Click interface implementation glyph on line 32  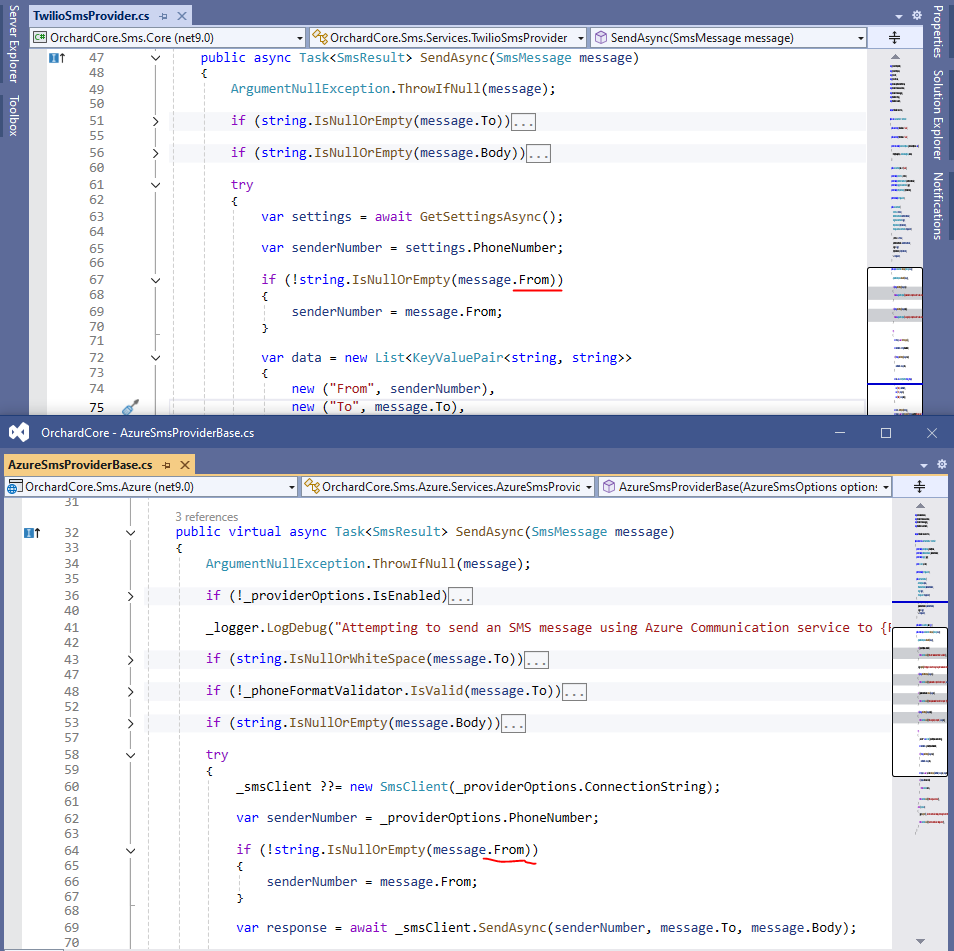(x=32, y=533)
